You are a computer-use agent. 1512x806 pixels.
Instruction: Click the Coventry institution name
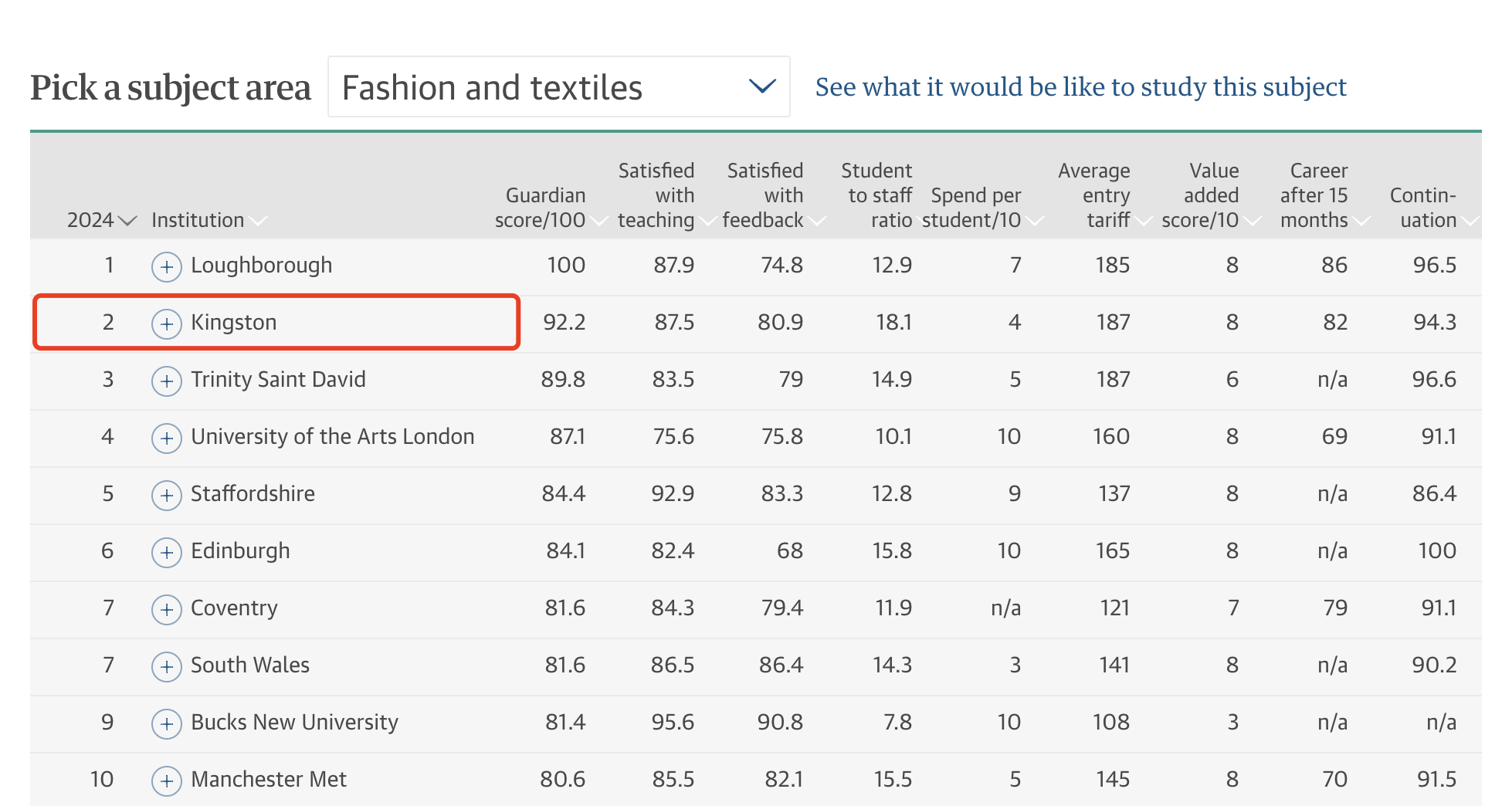click(x=234, y=608)
